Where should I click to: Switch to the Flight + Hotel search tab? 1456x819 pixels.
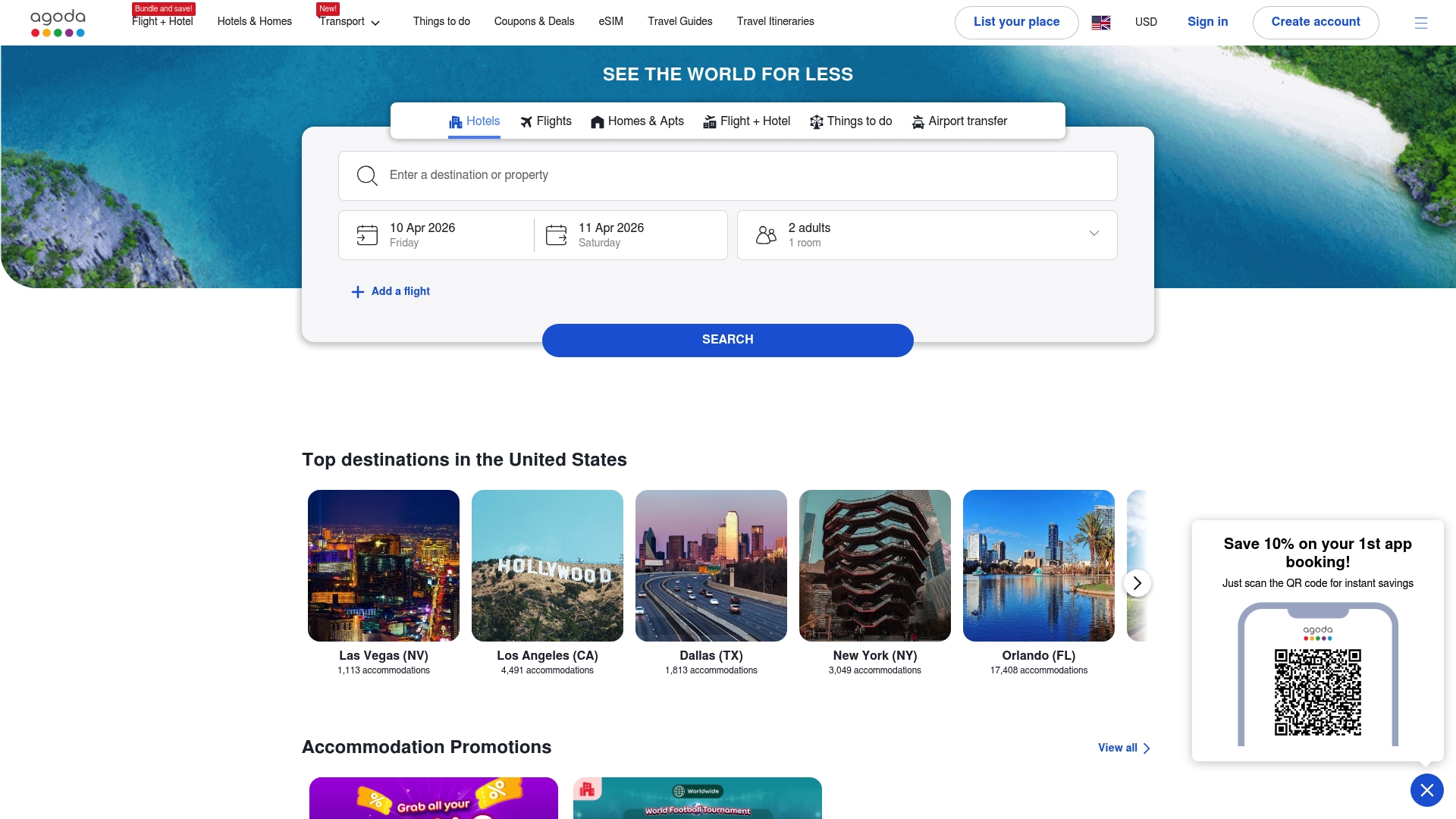(746, 121)
